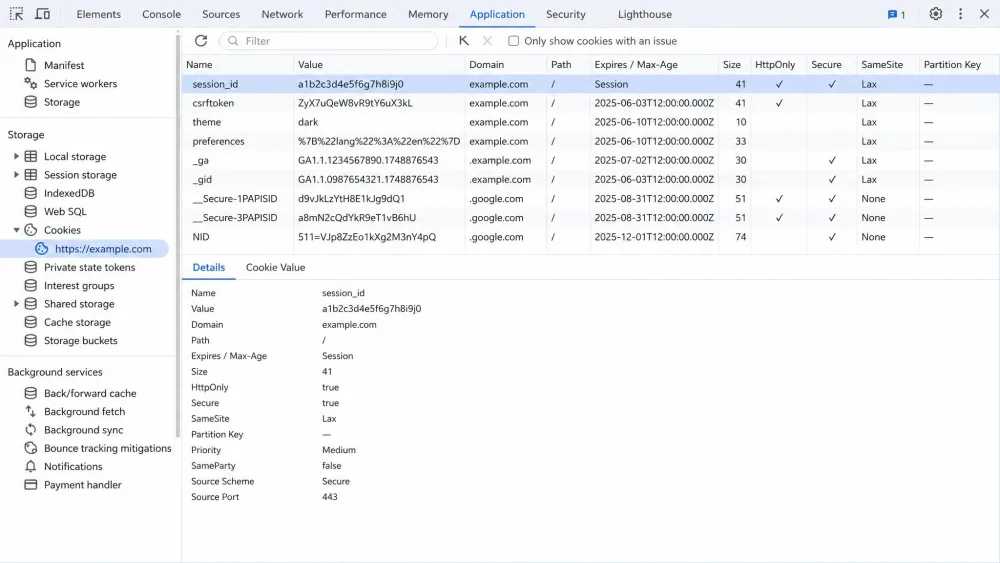Enable Only show cookies with an issue
The width and height of the screenshot is (1000, 563).
click(x=513, y=41)
